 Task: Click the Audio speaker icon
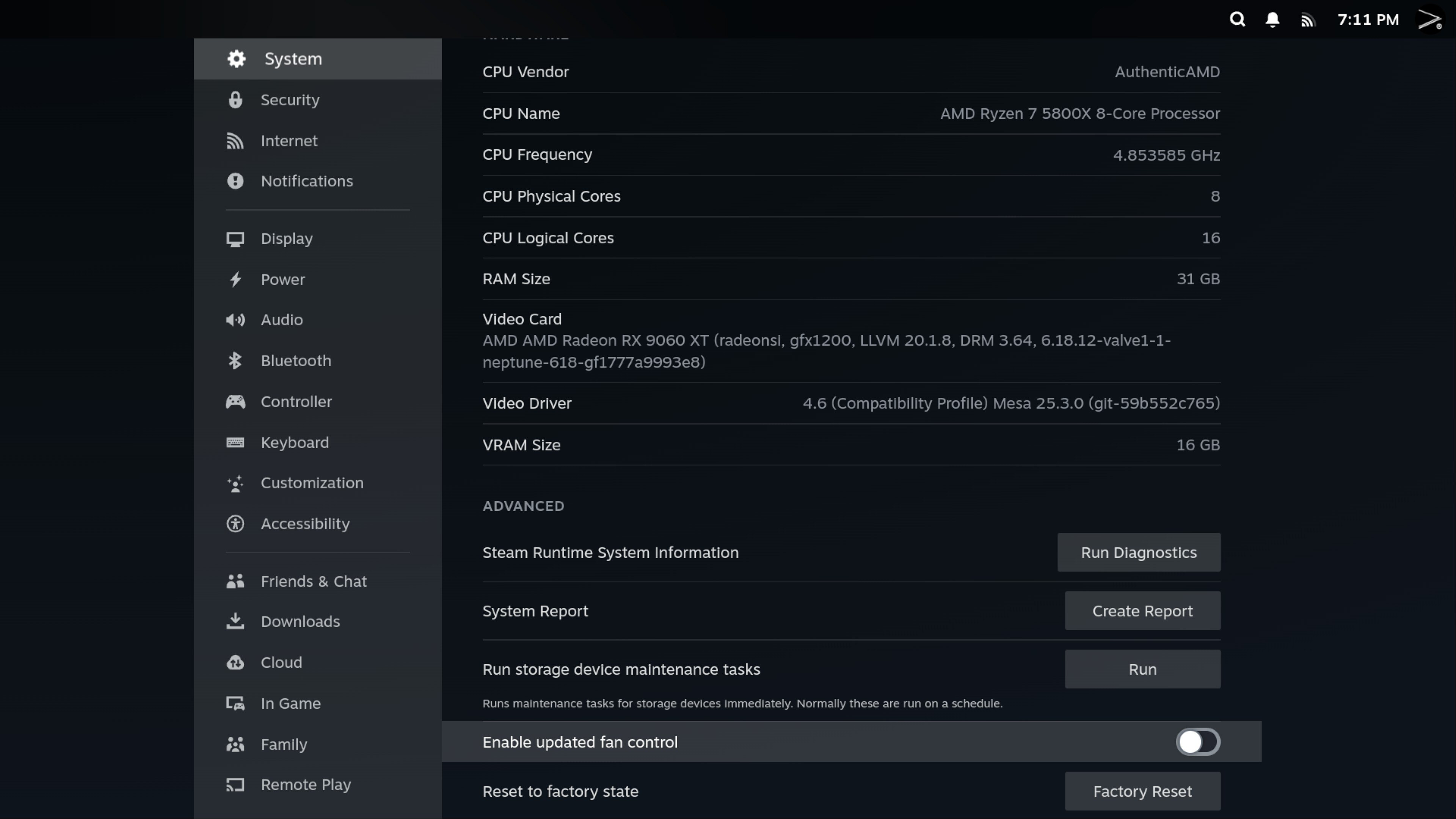coord(235,320)
